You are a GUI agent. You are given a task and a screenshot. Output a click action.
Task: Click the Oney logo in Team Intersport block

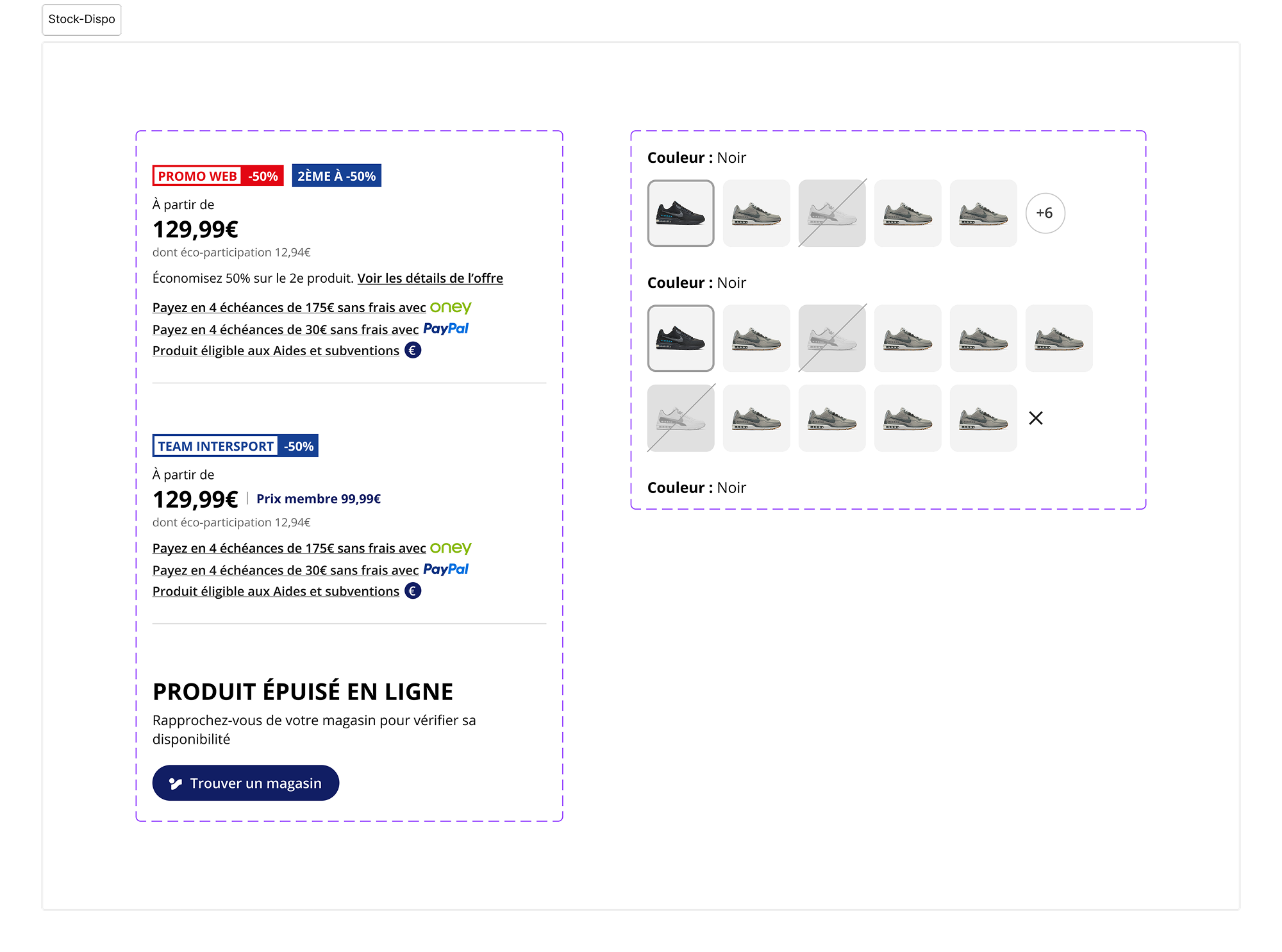(x=451, y=548)
